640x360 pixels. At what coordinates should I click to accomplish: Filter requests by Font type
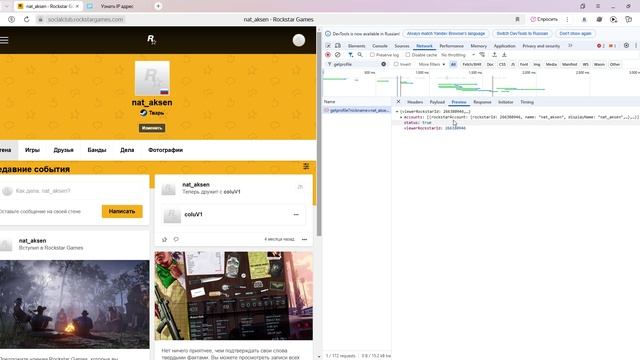click(x=524, y=64)
